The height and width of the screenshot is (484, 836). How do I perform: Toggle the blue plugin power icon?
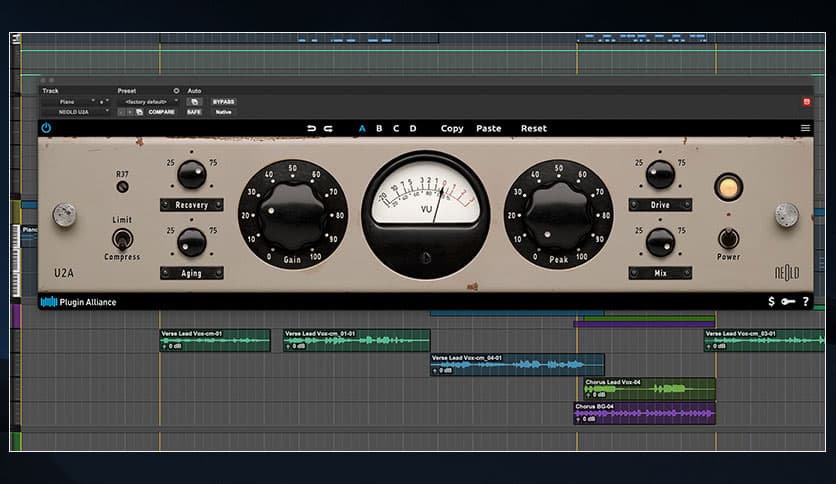(x=46, y=128)
